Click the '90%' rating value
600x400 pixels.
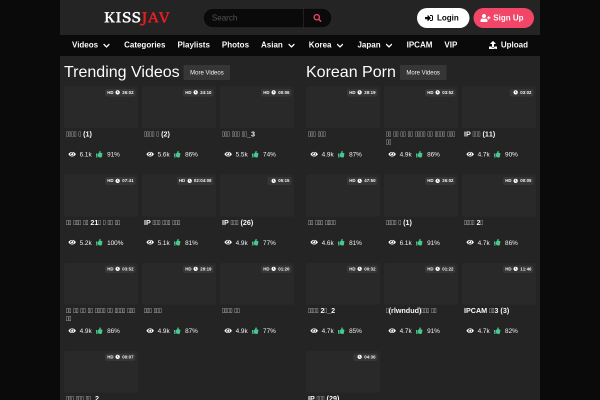511,155
